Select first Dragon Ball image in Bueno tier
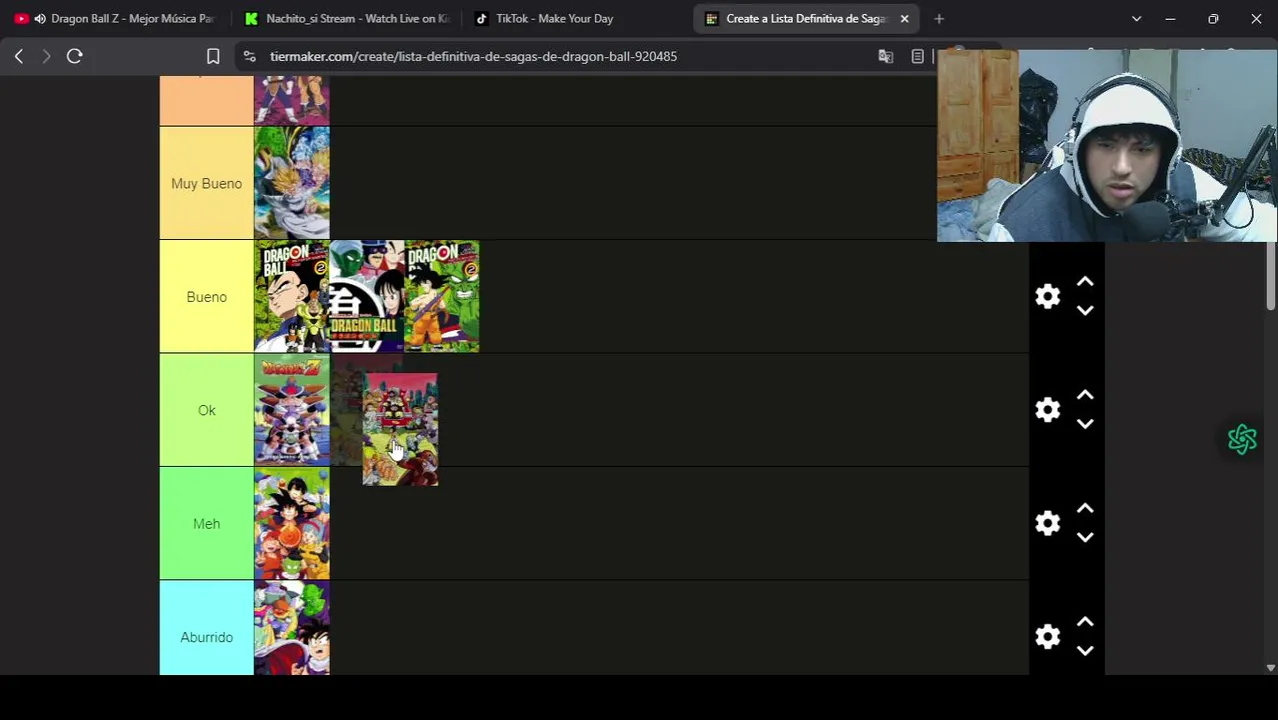Viewport: 1278px width, 720px height. click(292, 297)
